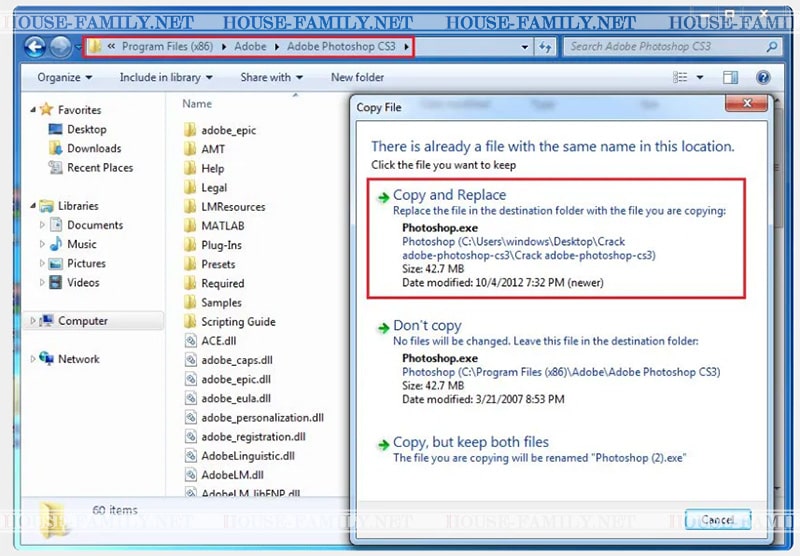Select the Legal folder icon

pos(190,188)
